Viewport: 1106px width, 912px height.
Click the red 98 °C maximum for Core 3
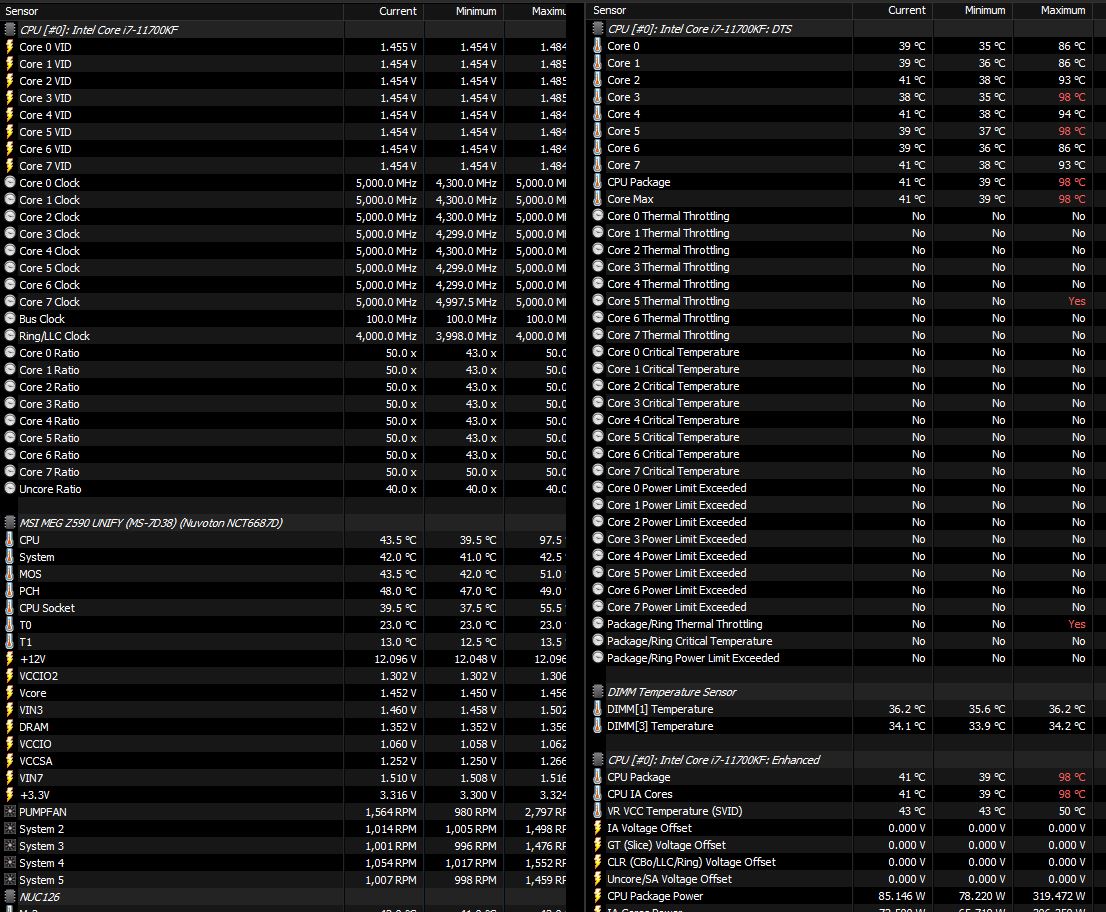(x=1071, y=97)
